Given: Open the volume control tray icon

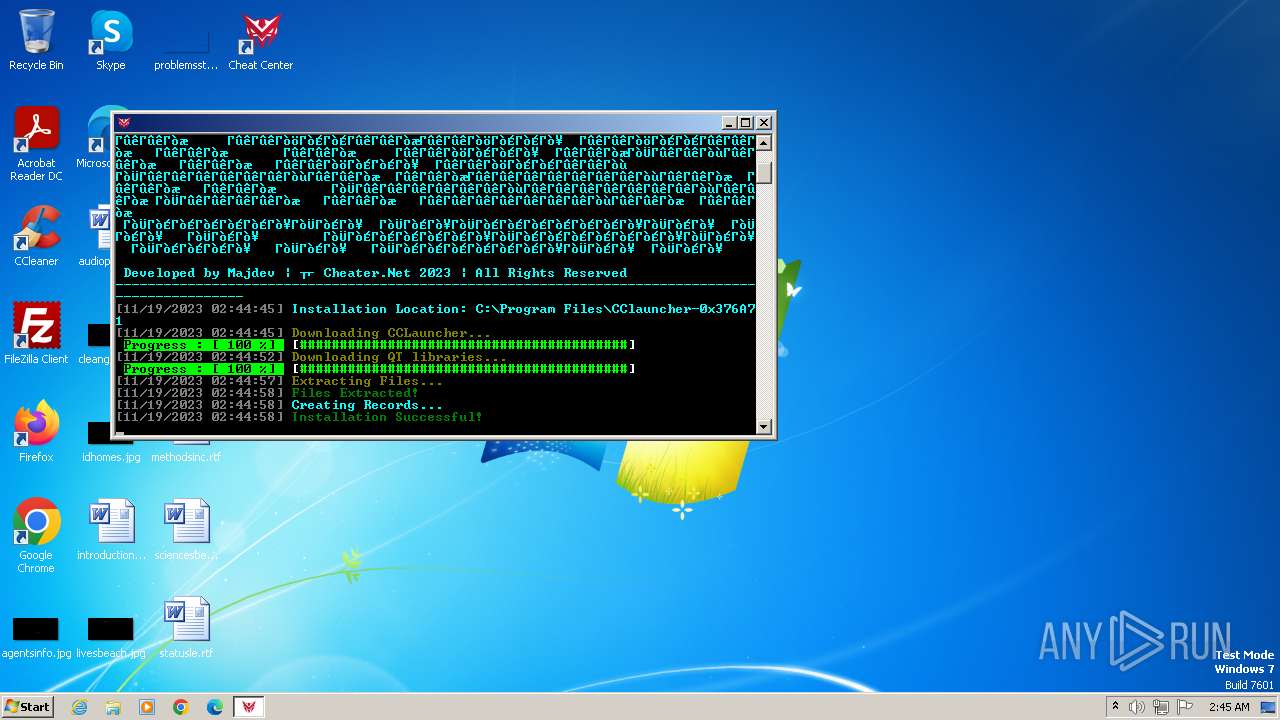Looking at the screenshot, I should [x=1137, y=707].
